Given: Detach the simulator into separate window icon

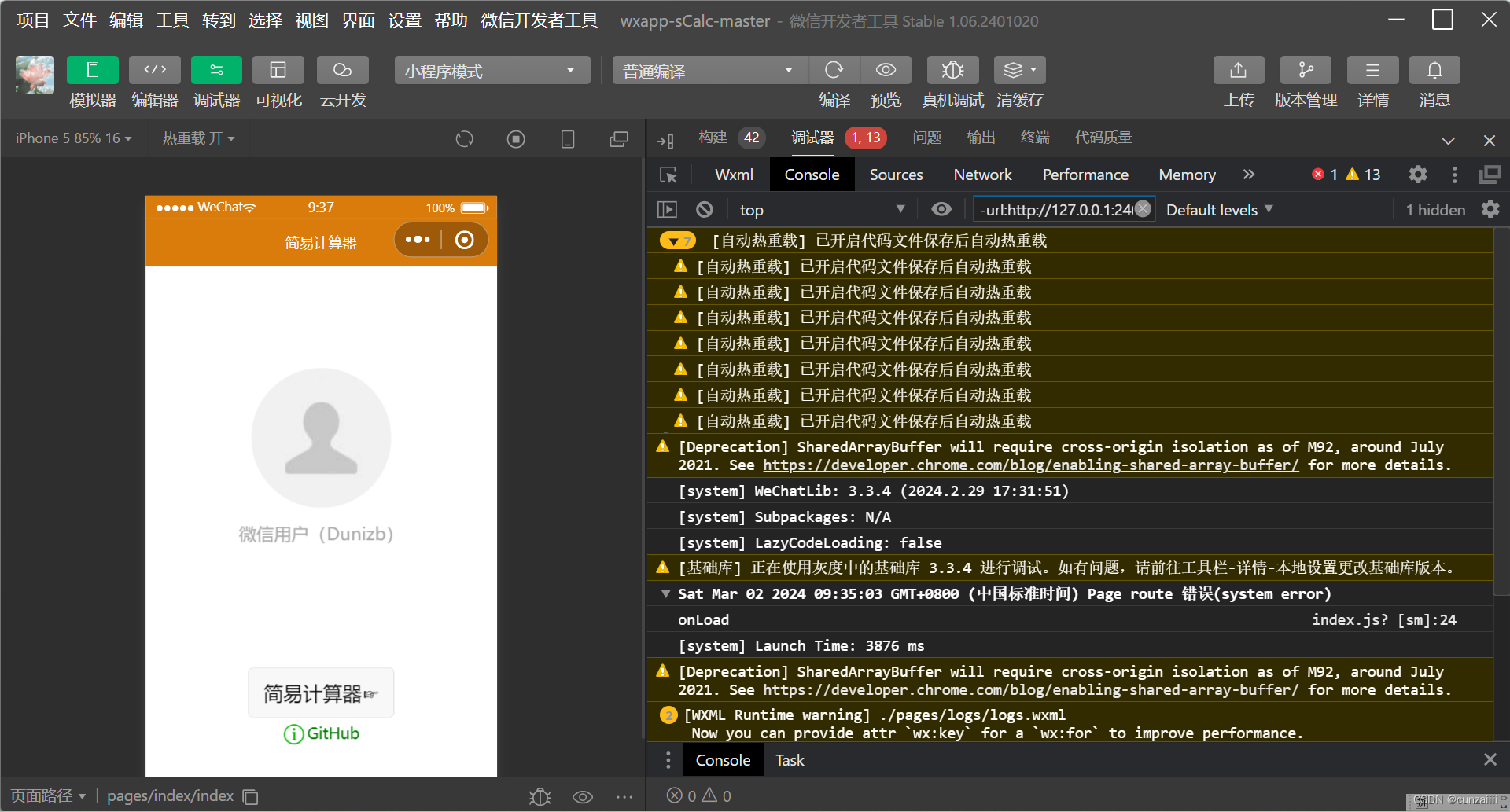Looking at the screenshot, I should [x=619, y=139].
